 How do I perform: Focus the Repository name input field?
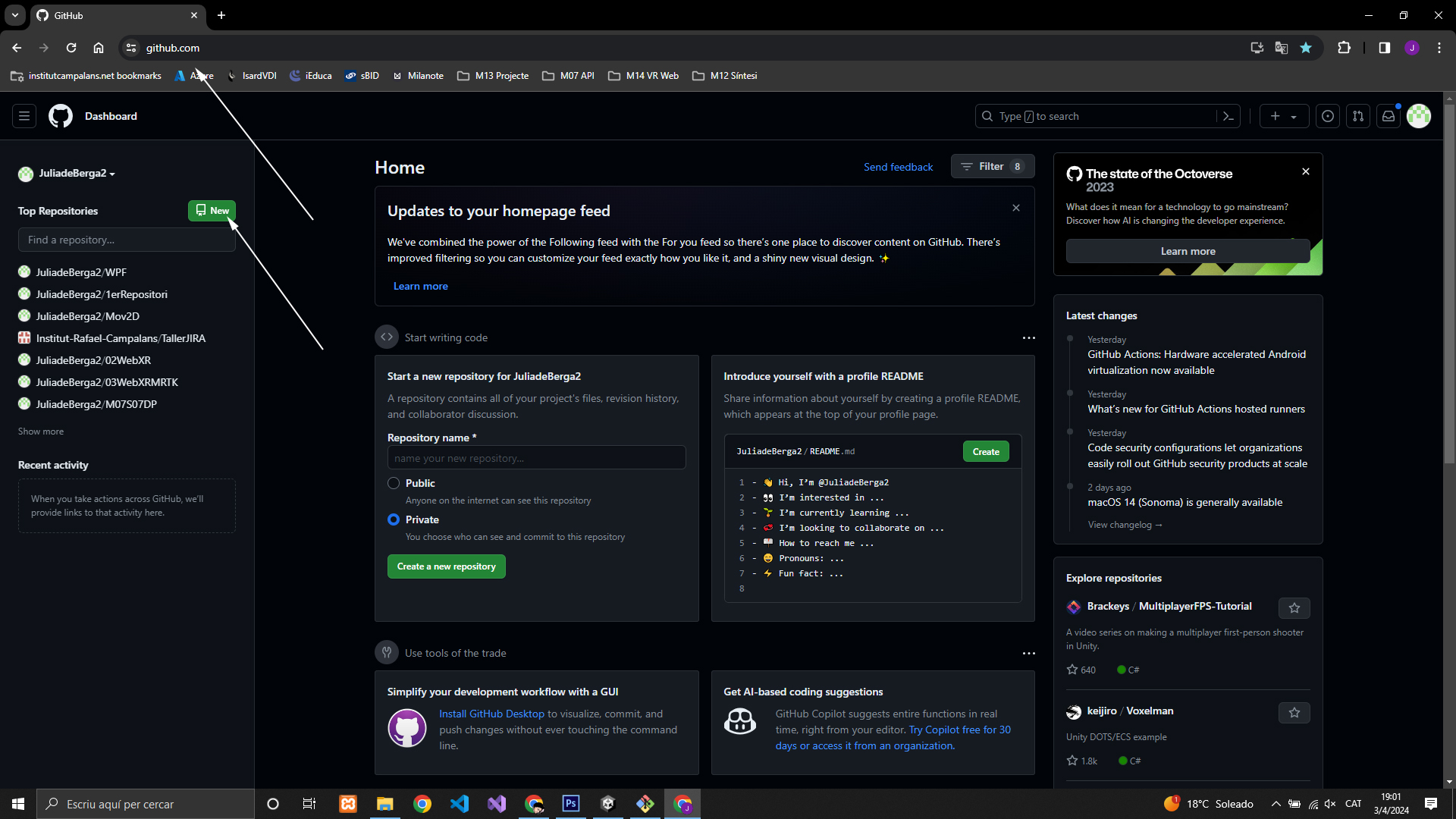point(536,458)
